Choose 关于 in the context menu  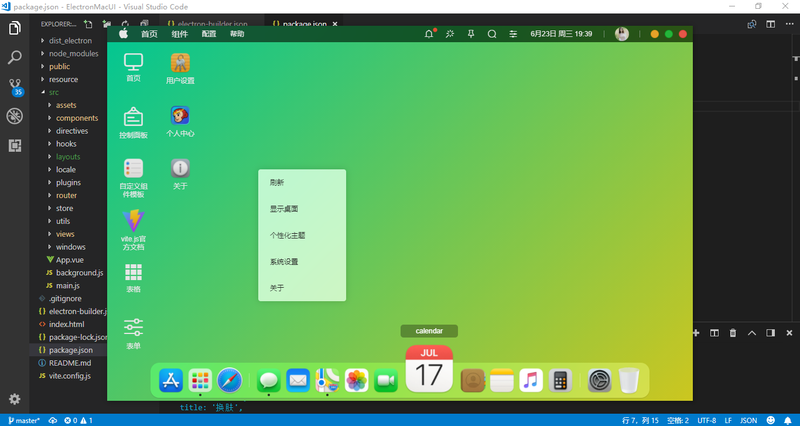coord(302,288)
